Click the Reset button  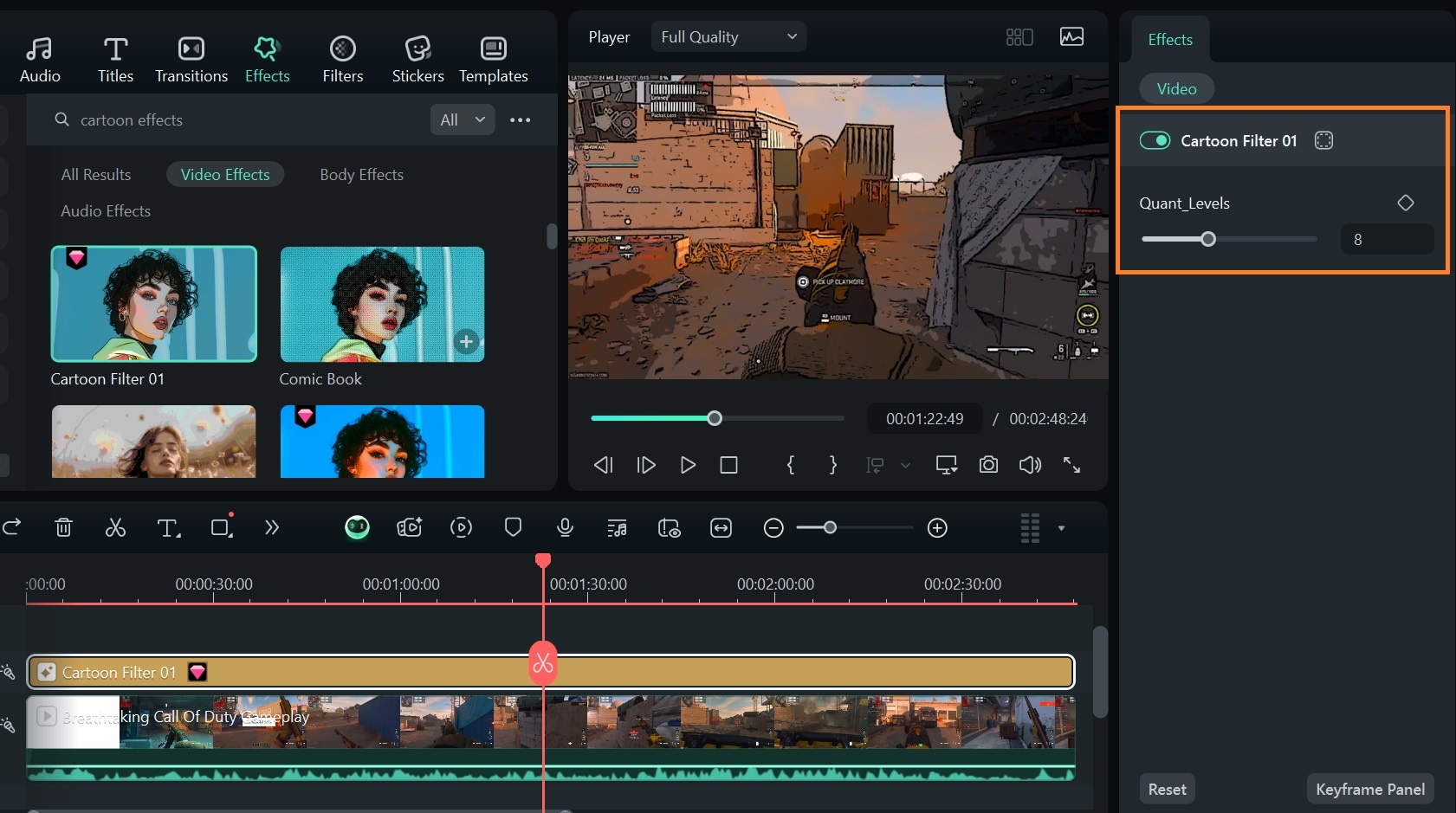[x=1167, y=789]
